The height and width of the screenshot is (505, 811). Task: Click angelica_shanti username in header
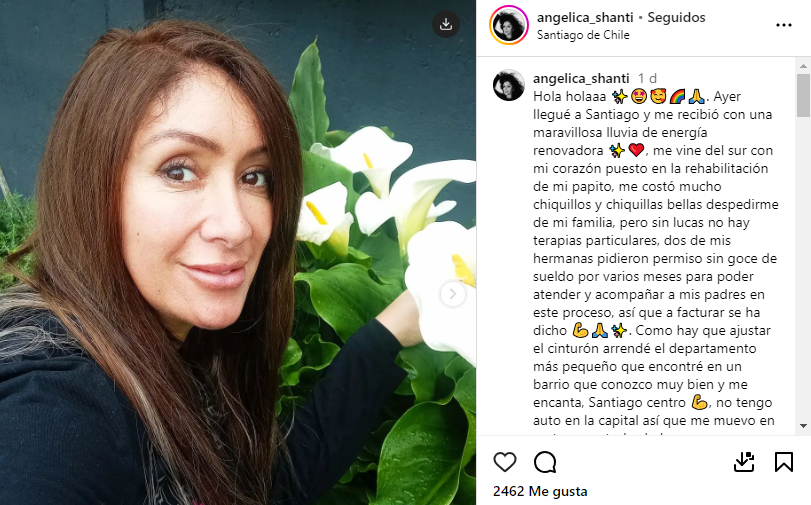[x=585, y=18]
